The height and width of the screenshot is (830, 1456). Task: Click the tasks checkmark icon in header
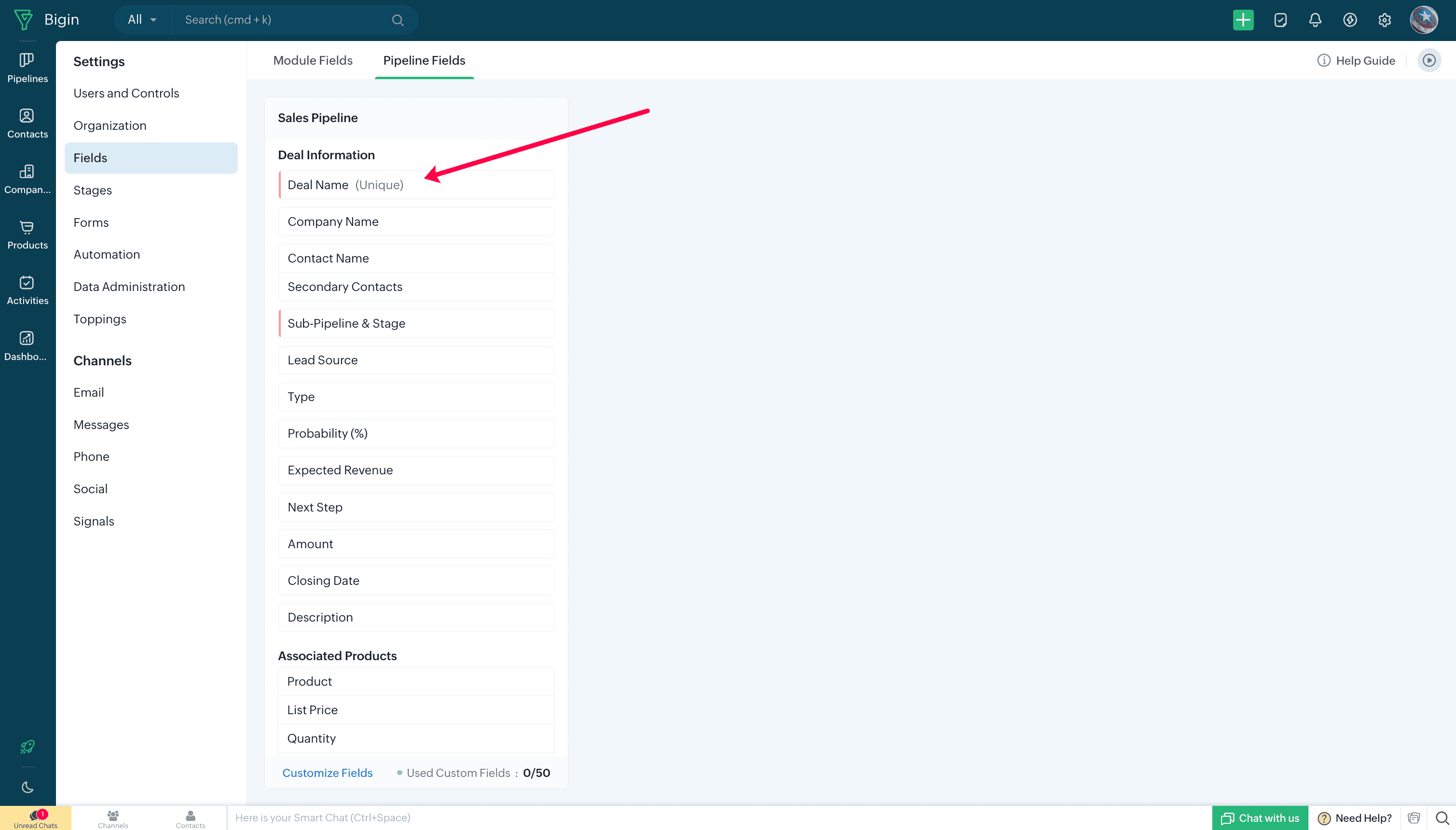click(x=1280, y=21)
